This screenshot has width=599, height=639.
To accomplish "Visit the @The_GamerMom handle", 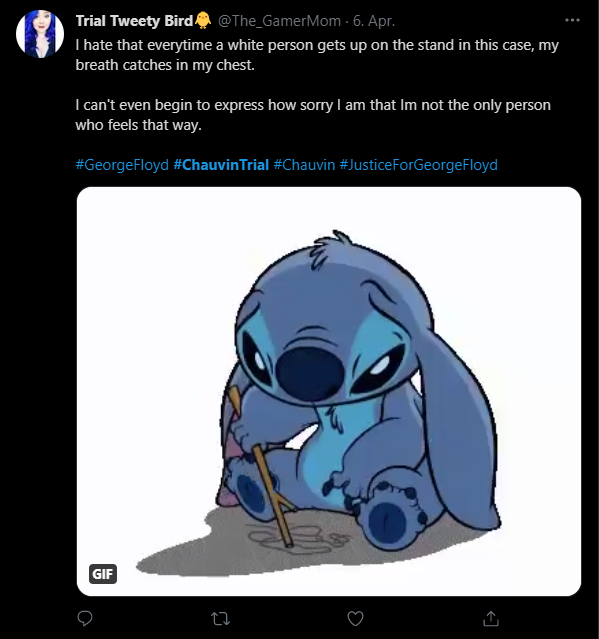I will pos(280,21).
